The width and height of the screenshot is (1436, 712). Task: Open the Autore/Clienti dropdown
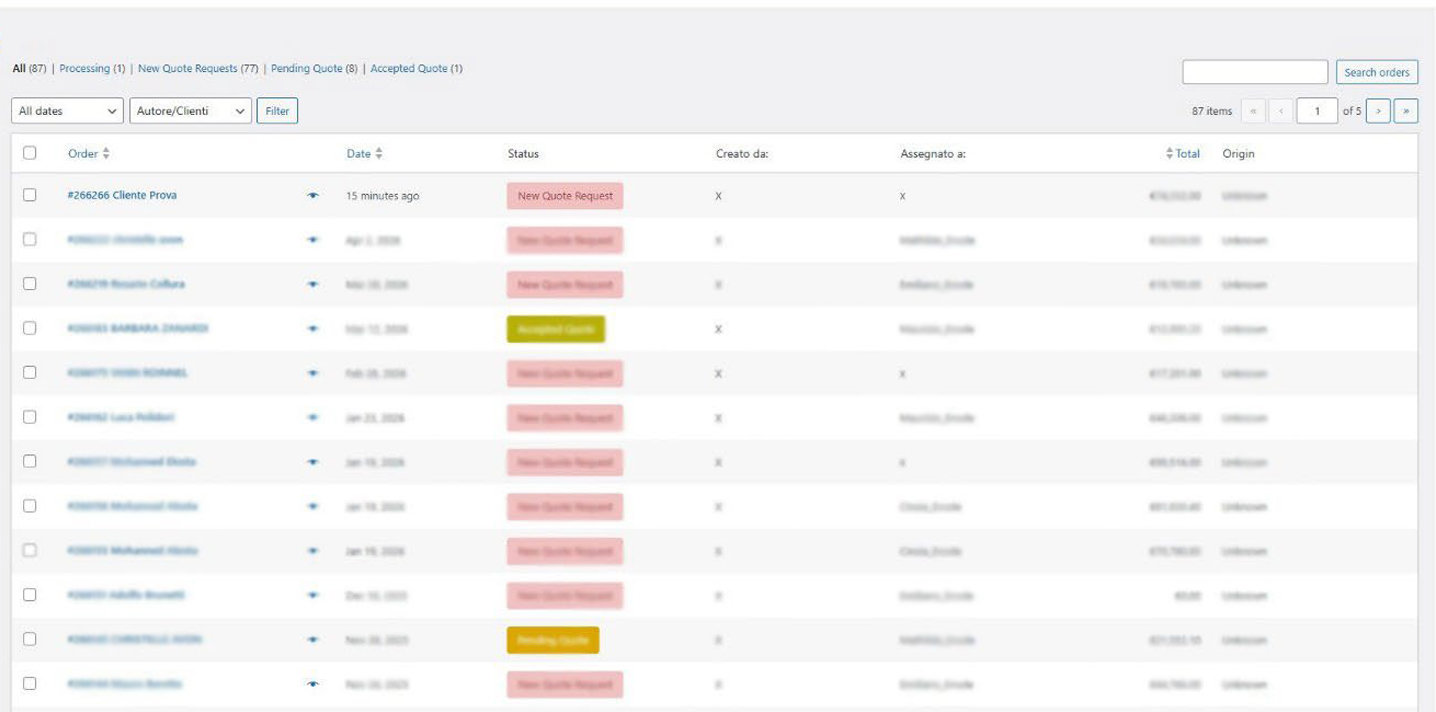coord(190,111)
